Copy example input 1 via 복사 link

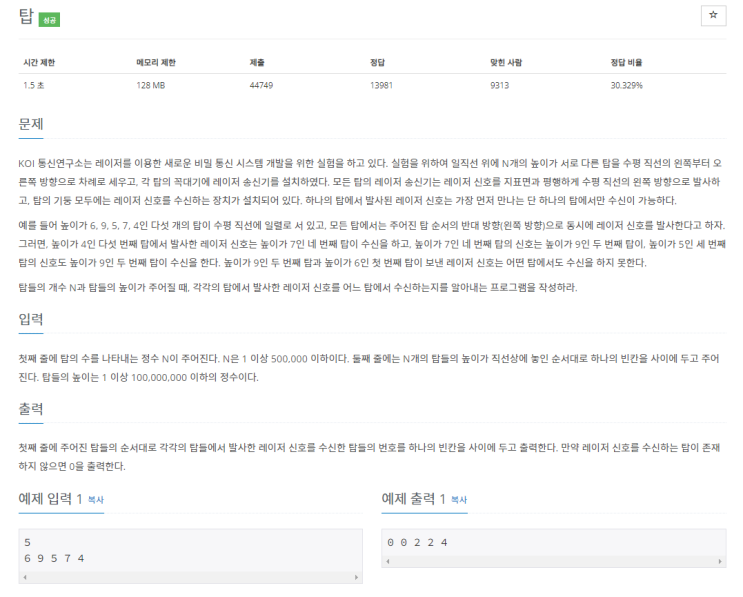click(x=96, y=499)
